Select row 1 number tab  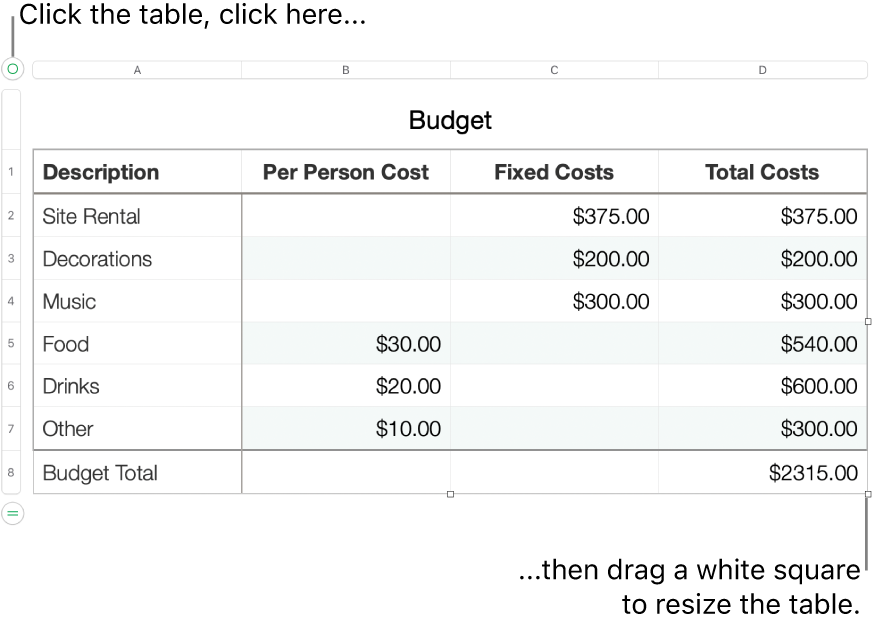tap(10, 171)
